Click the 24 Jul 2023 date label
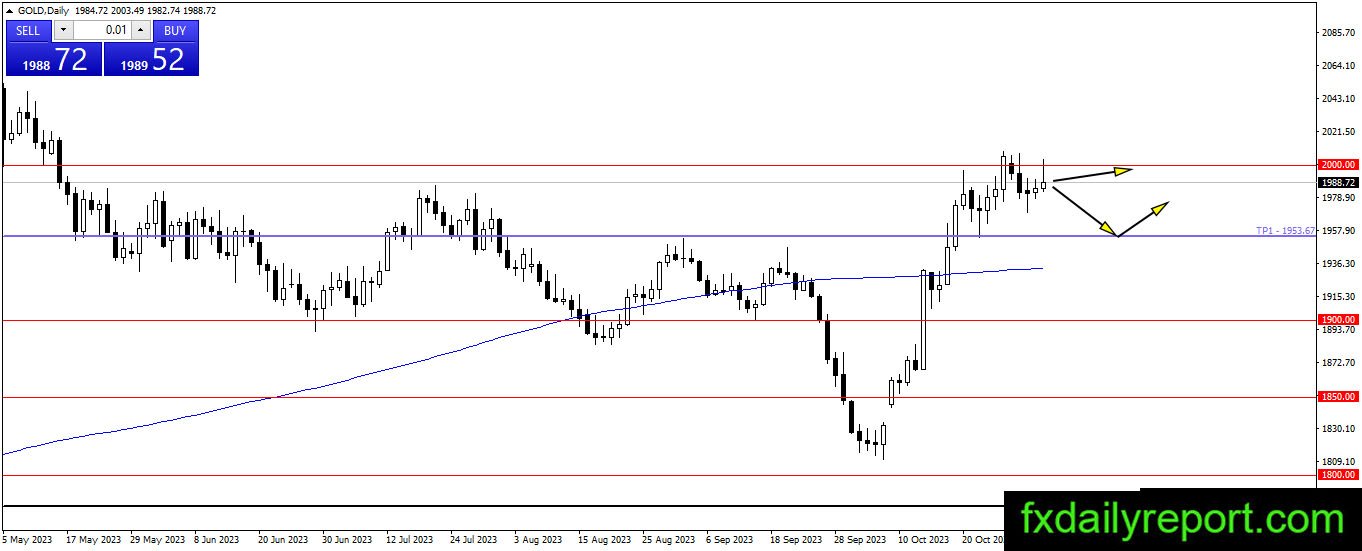The height and width of the screenshot is (551, 1362). [475, 540]
